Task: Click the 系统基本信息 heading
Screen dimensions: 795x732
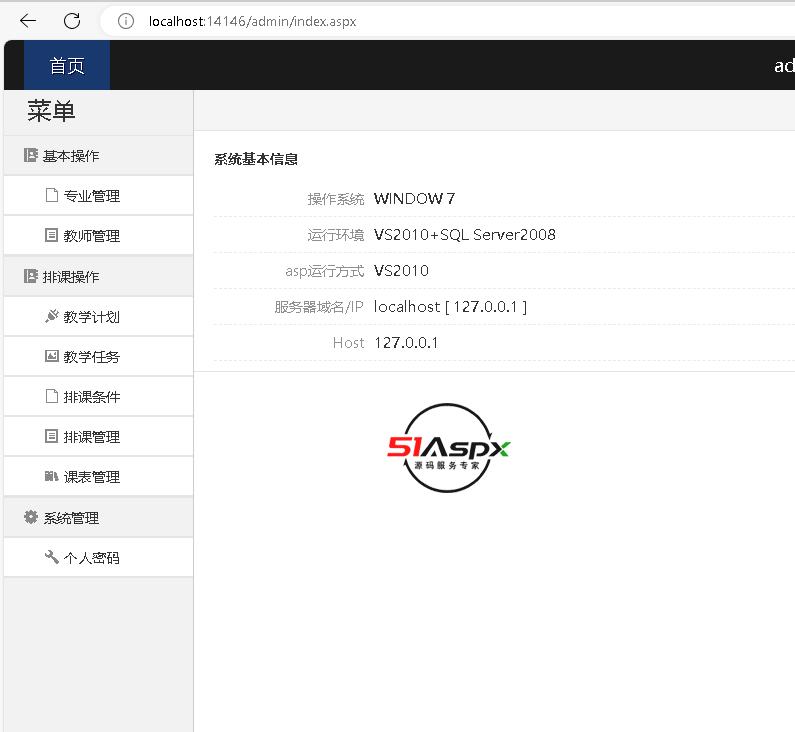Action: pyautogui.click(x=256, y=159)
